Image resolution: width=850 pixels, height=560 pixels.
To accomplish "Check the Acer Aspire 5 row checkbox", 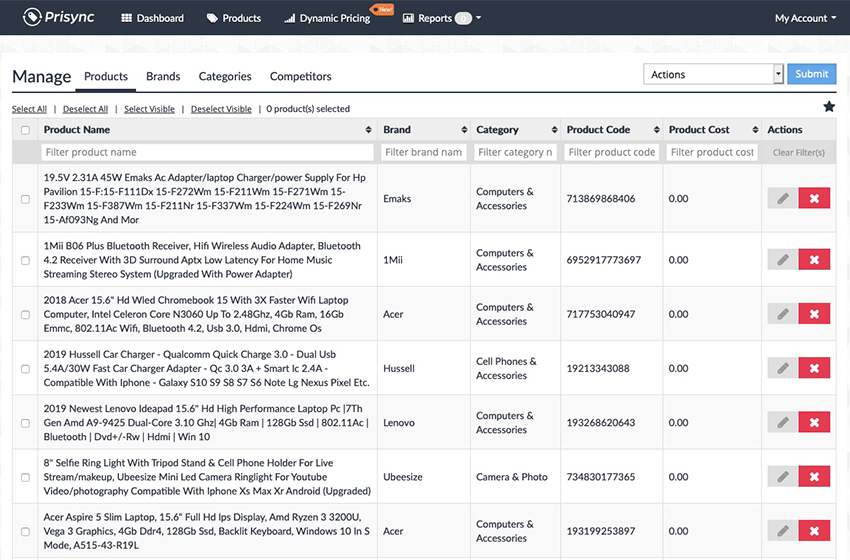I will coord(25,531).
